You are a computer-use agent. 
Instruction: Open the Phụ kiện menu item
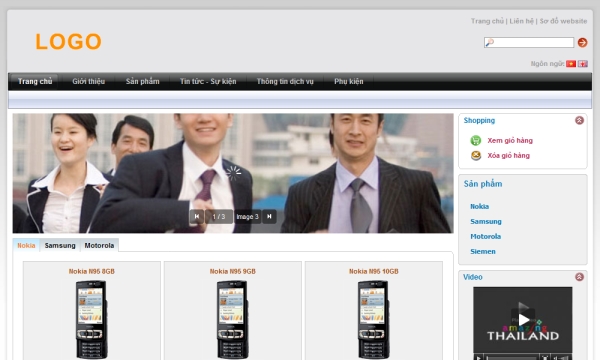(x=349, y=81)
